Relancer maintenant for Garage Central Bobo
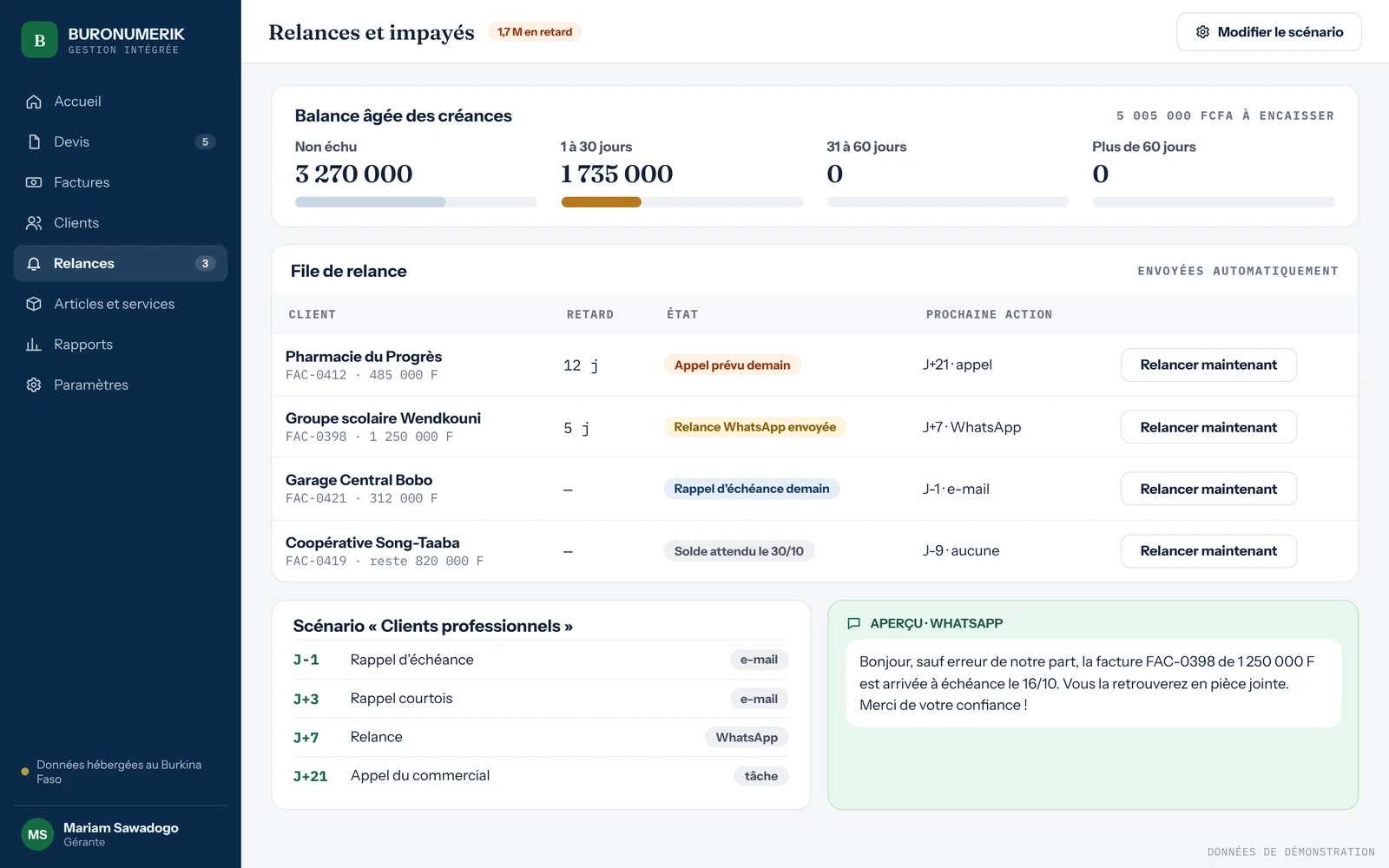 (1208, 489)
